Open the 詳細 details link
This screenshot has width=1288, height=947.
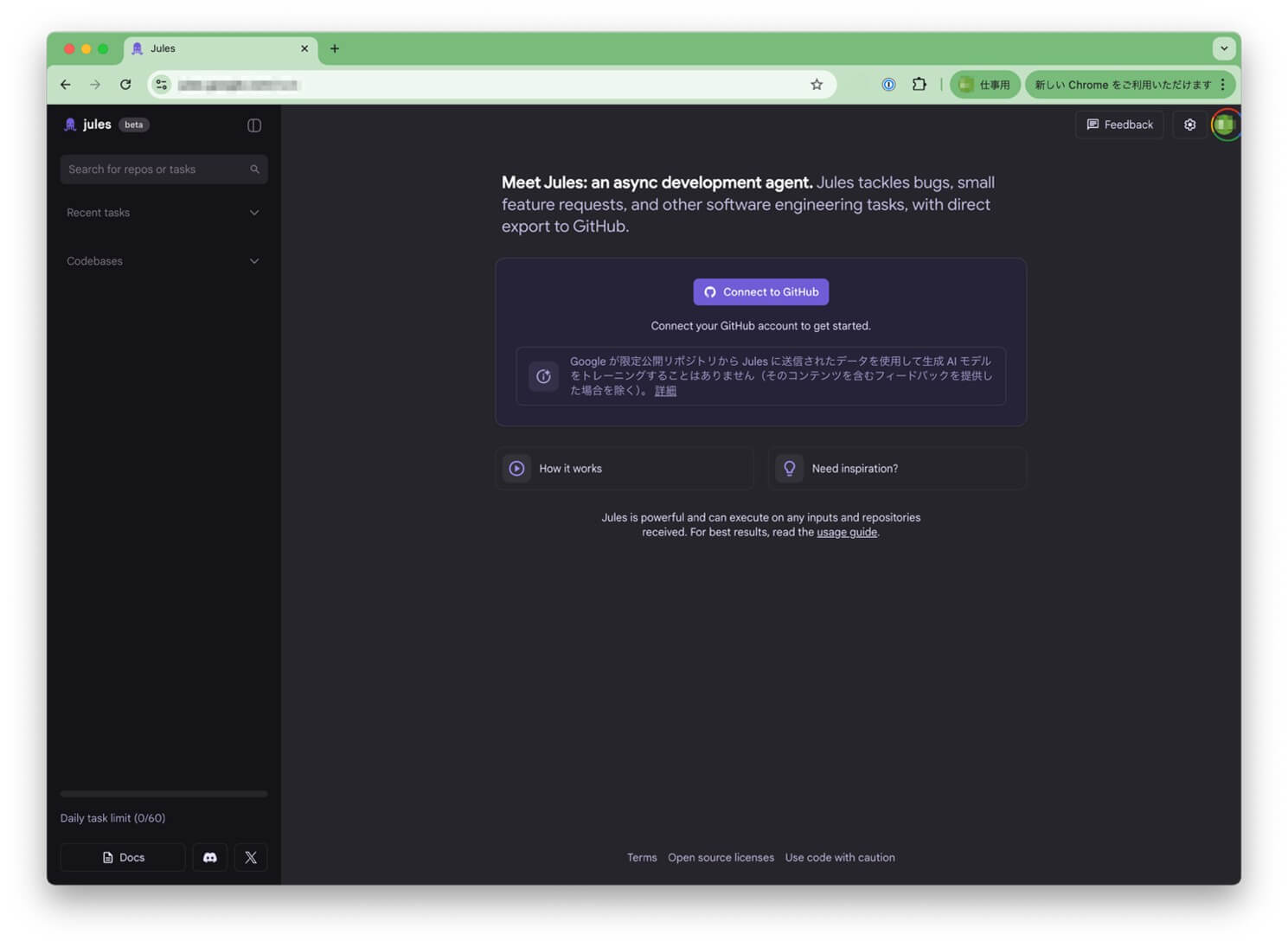click(x=665, y=391)
